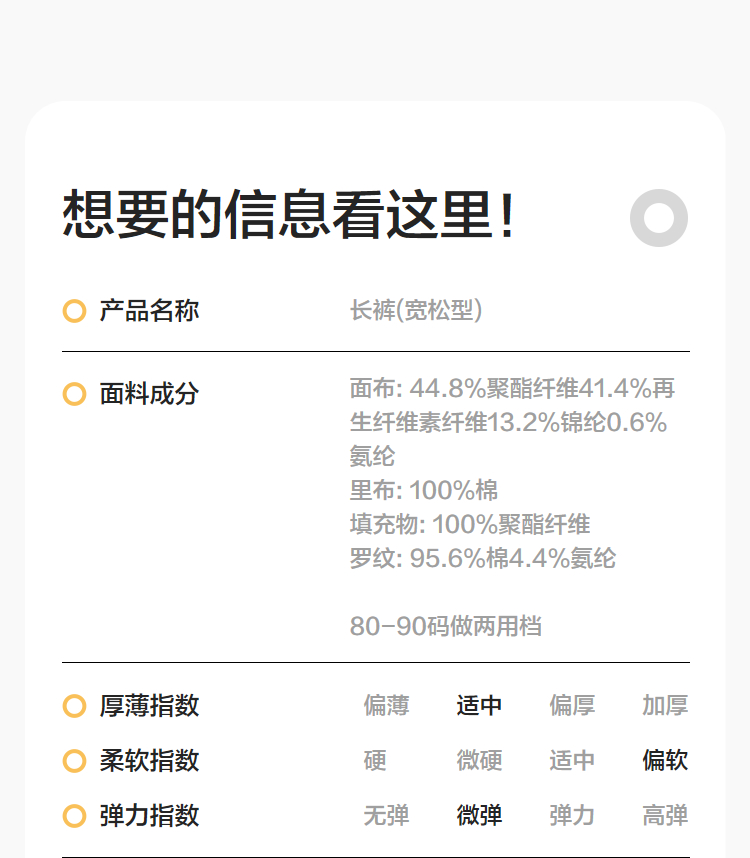Select 偏薄 in the thickness index row

(x=386, y=706)
